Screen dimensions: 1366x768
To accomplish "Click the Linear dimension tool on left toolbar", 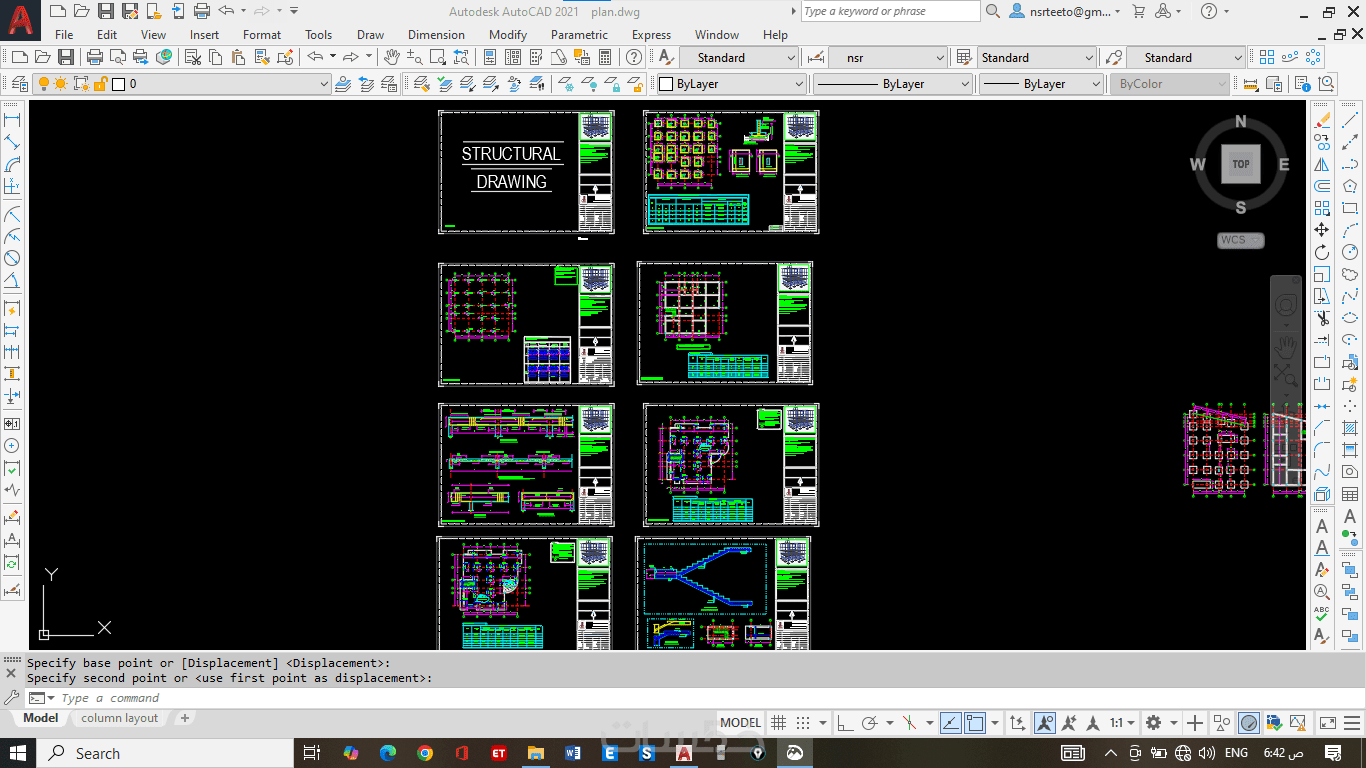I will tap(13, 120).
